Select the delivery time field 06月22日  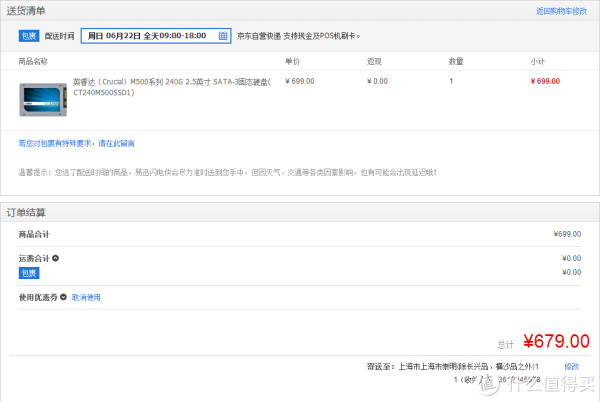click(156, 36)
